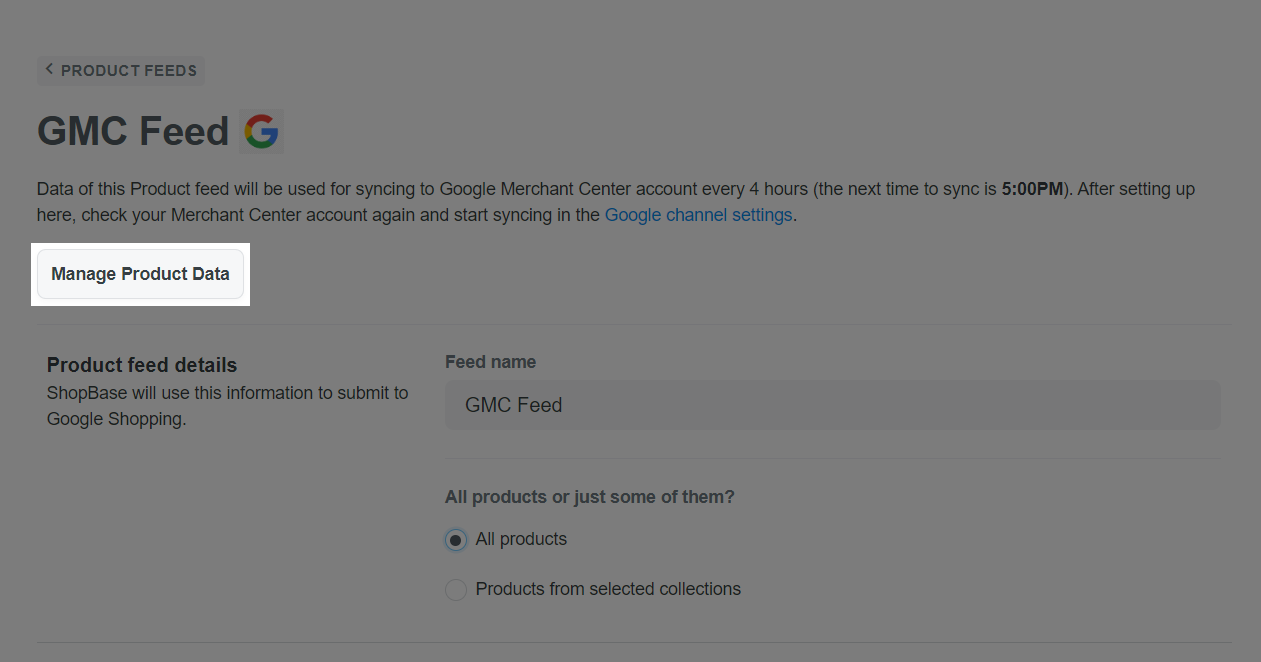This screenshot has width=1261, height=662.
Task: Go back to Product Feeds
Action: (121, 71)
